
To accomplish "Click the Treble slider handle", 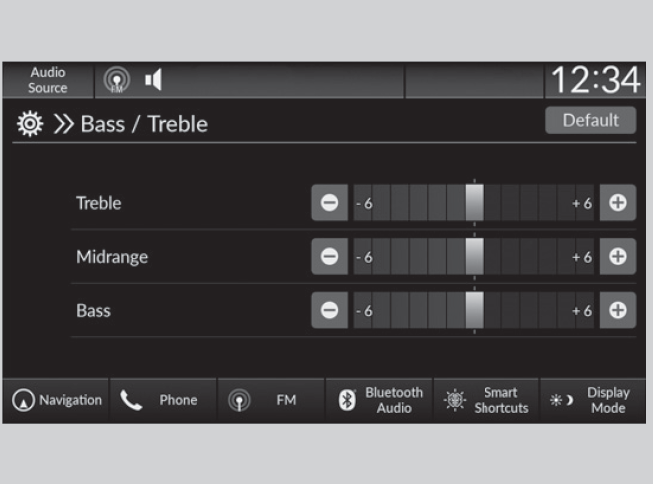I will point(474,203).
